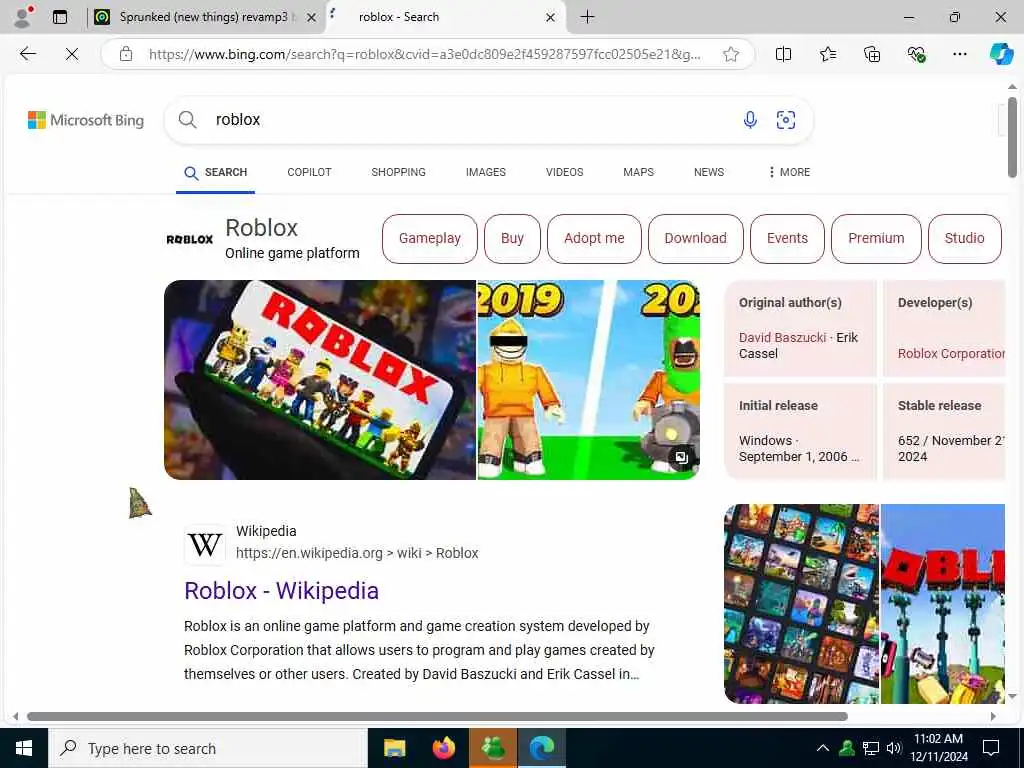Open the Roblox Corporation link
The height and width of the screenshot is (768, 1024).
tap(951, 354)
